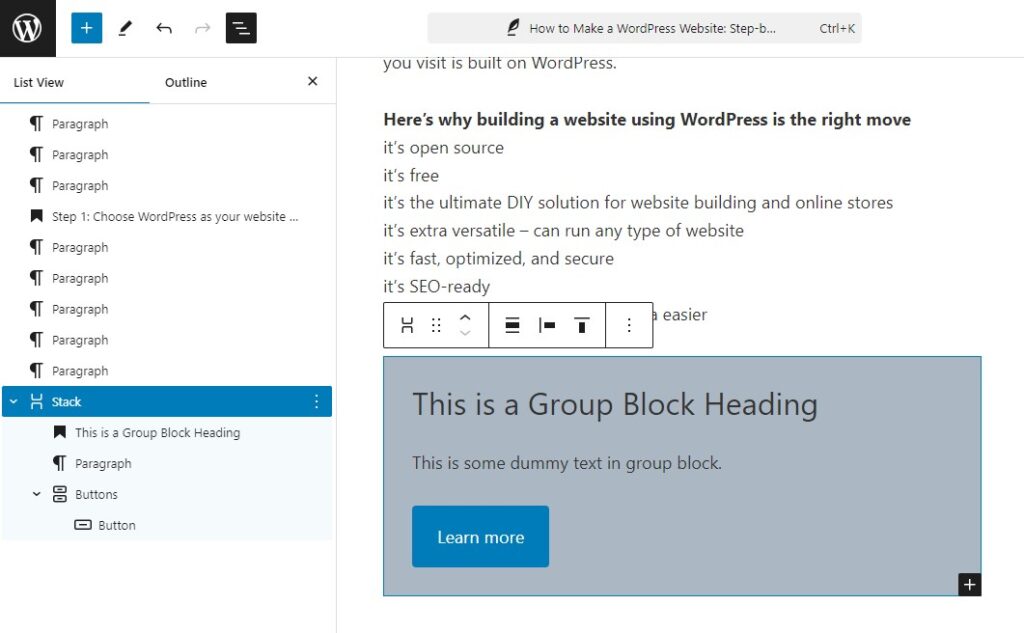Switch to the List View tab

coord(38,82)
